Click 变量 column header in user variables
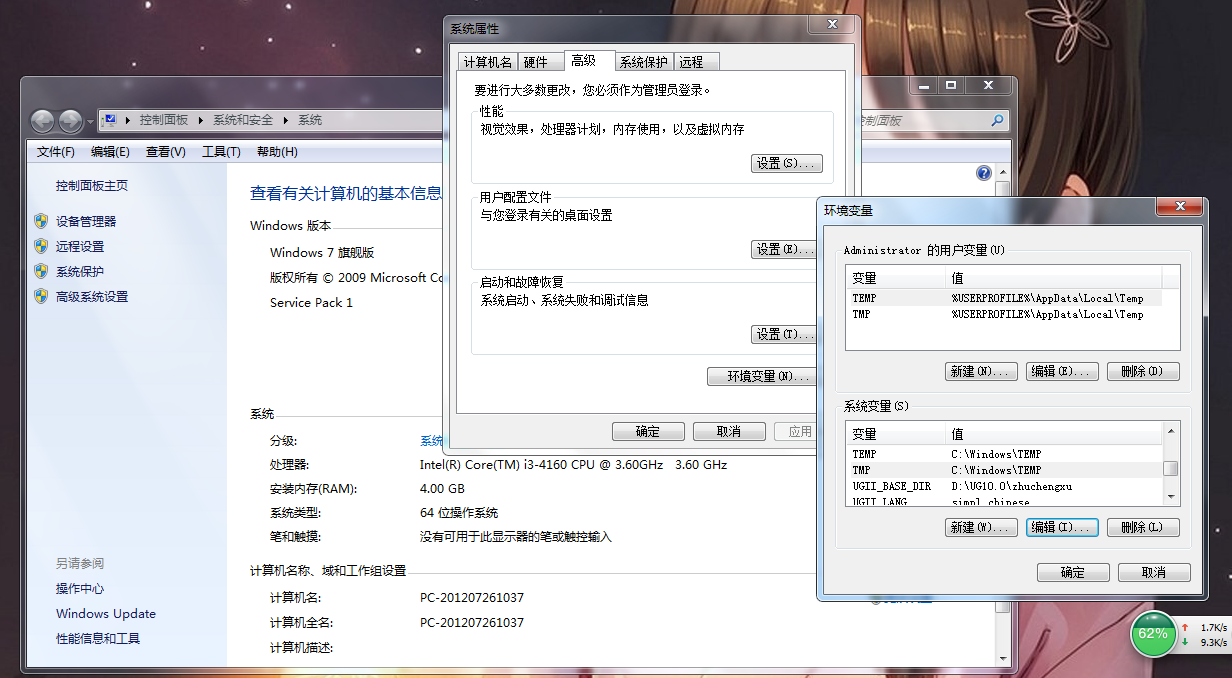Screen dimensions: 1232x678 tap(896, 278)
